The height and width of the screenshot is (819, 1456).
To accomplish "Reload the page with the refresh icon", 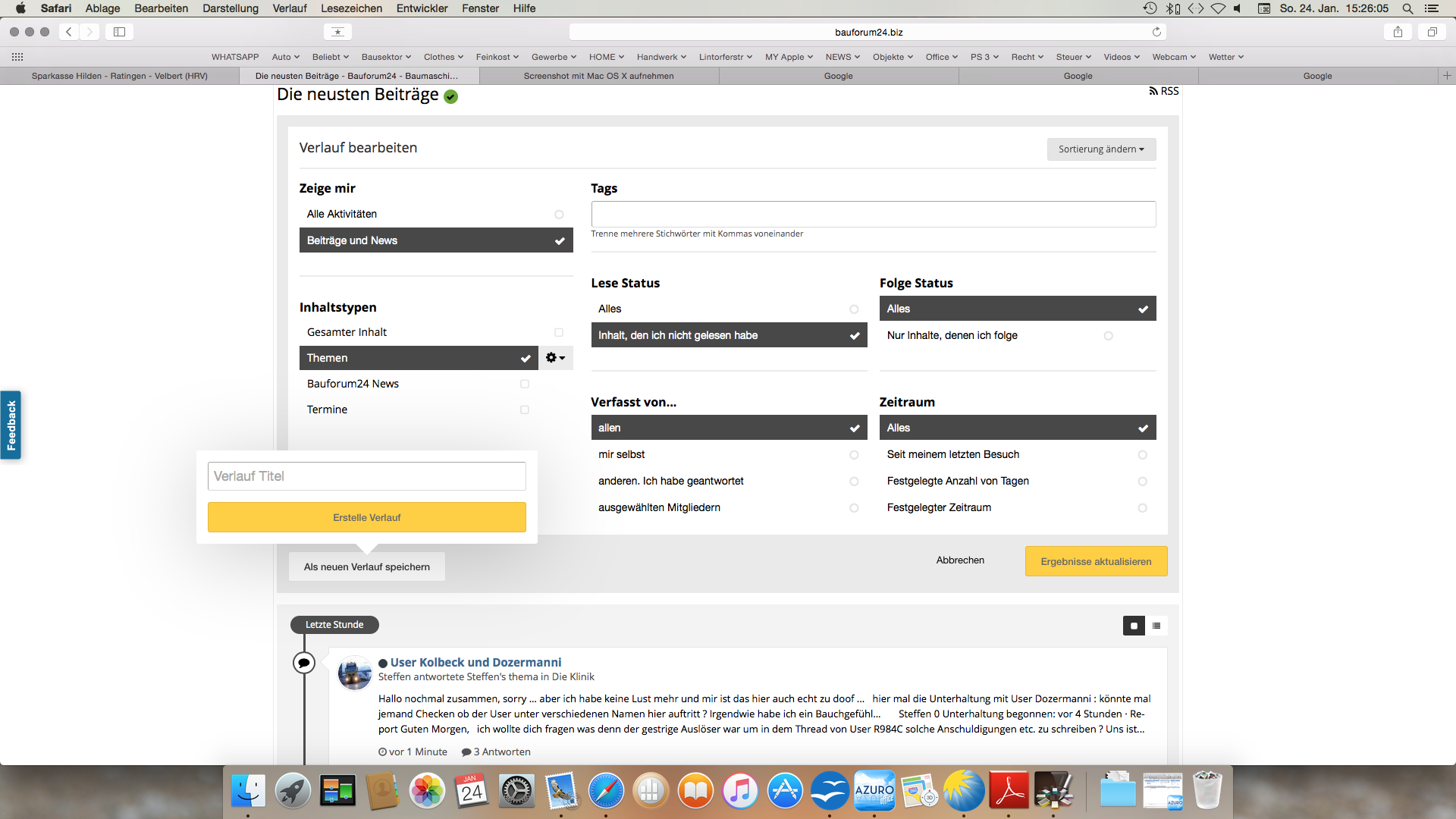I will [x=1156, y=32].
